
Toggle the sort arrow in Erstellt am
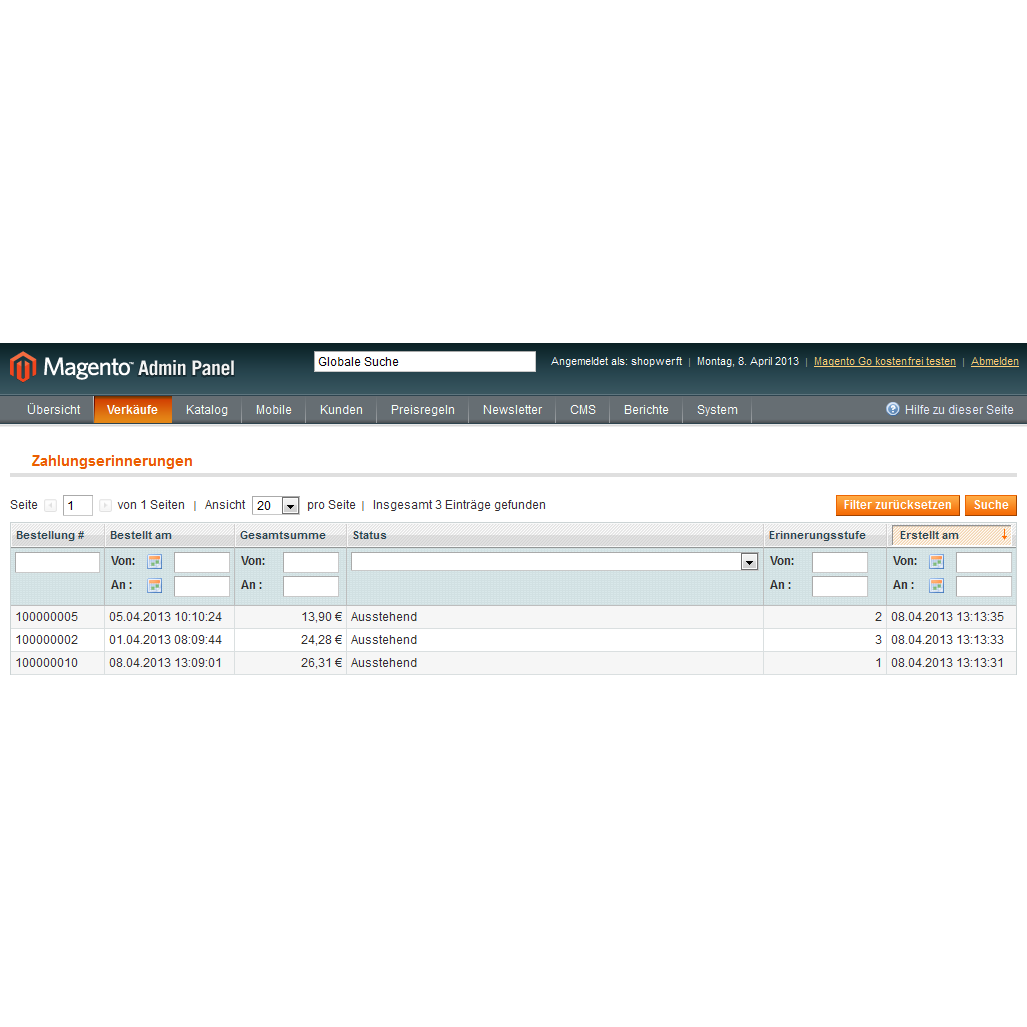[x=1004, y=535]
